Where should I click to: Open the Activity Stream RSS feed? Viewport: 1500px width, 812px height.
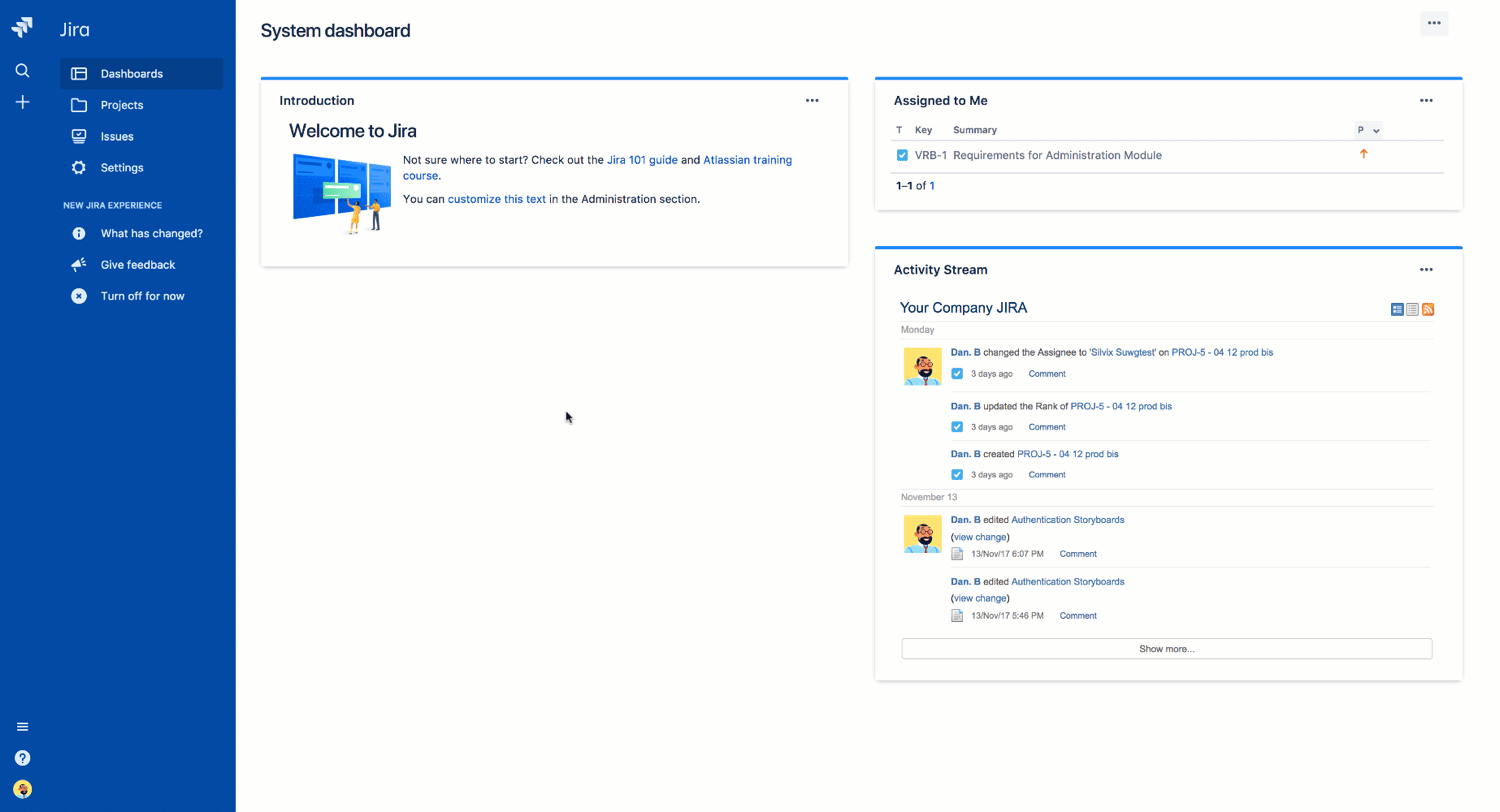pos(1427,309)
